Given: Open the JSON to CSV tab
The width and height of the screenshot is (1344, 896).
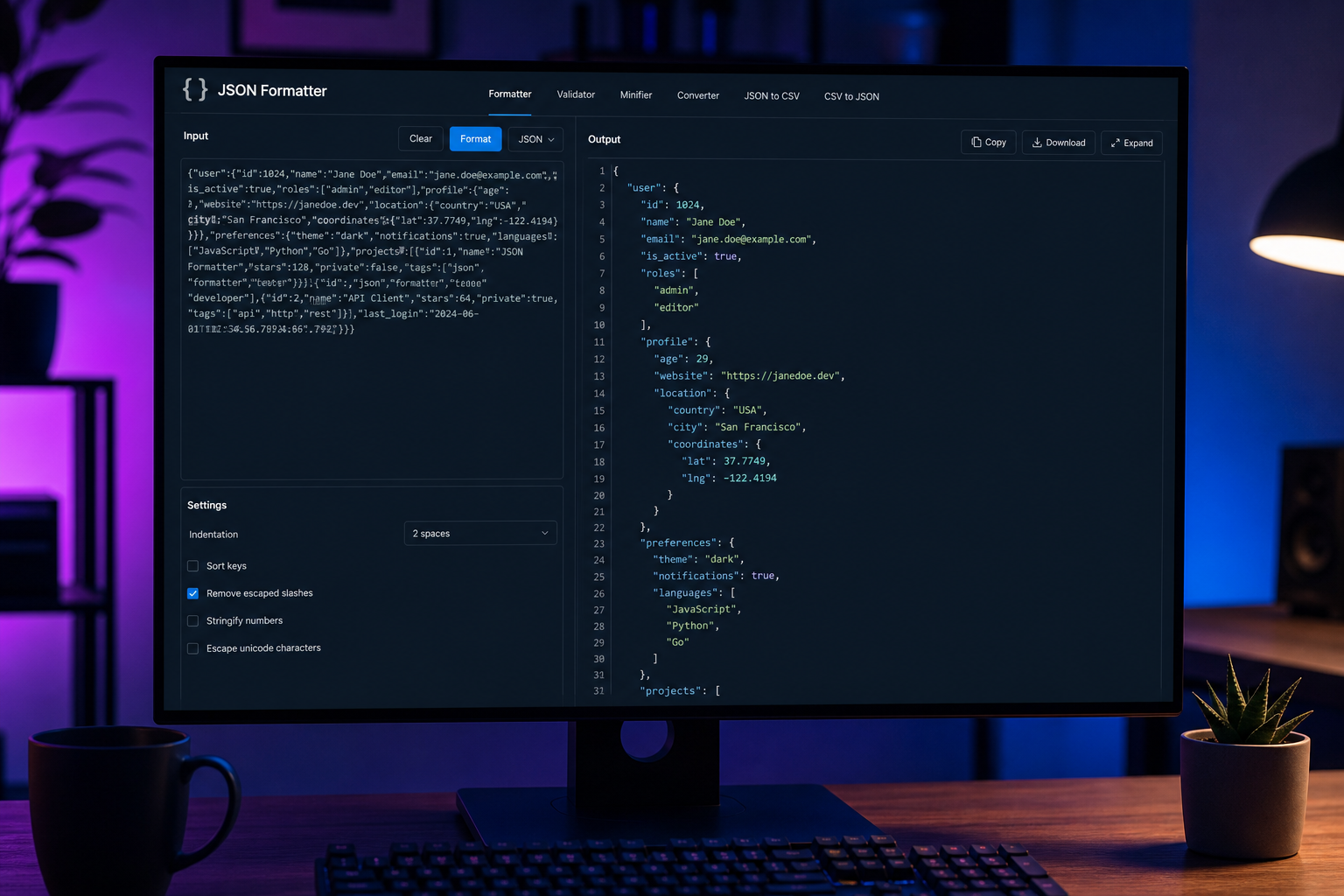Looking at the screenshot, I should click(x=772, y=96).
